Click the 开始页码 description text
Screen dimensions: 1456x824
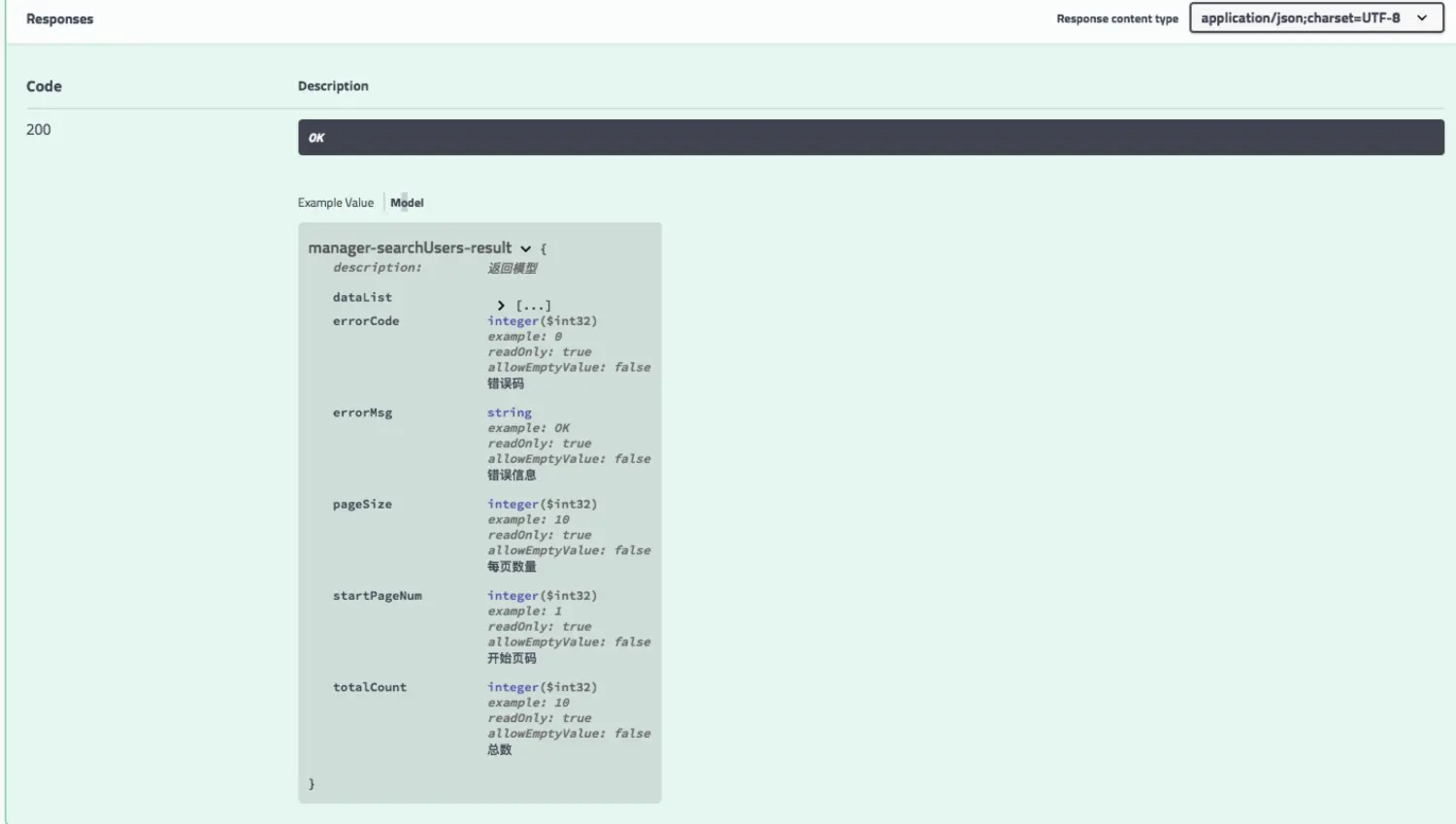(x=512, y=658)
